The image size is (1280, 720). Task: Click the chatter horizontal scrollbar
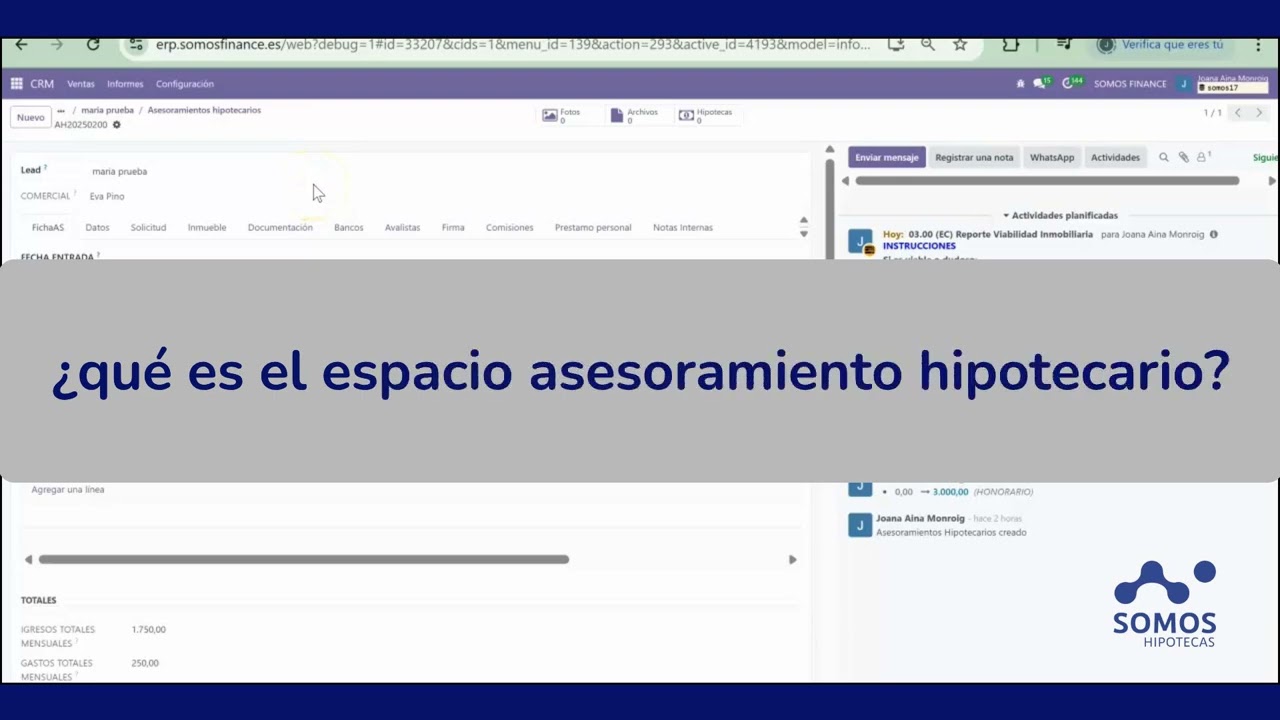1047,181
